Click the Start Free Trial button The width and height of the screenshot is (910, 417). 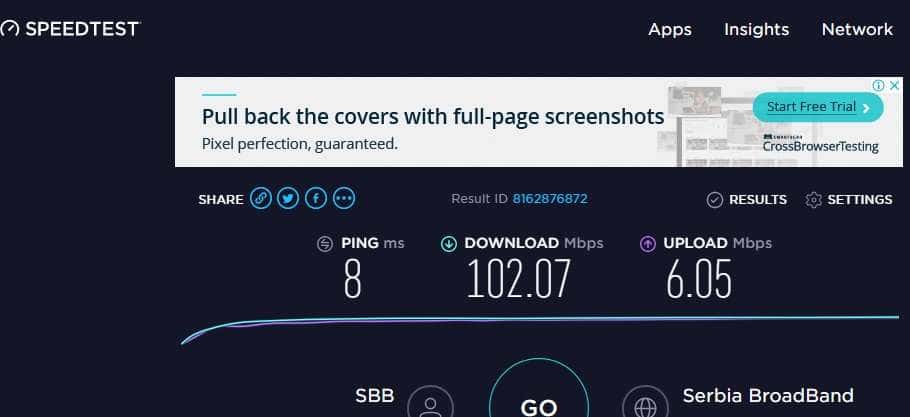(x=818, y=107)
